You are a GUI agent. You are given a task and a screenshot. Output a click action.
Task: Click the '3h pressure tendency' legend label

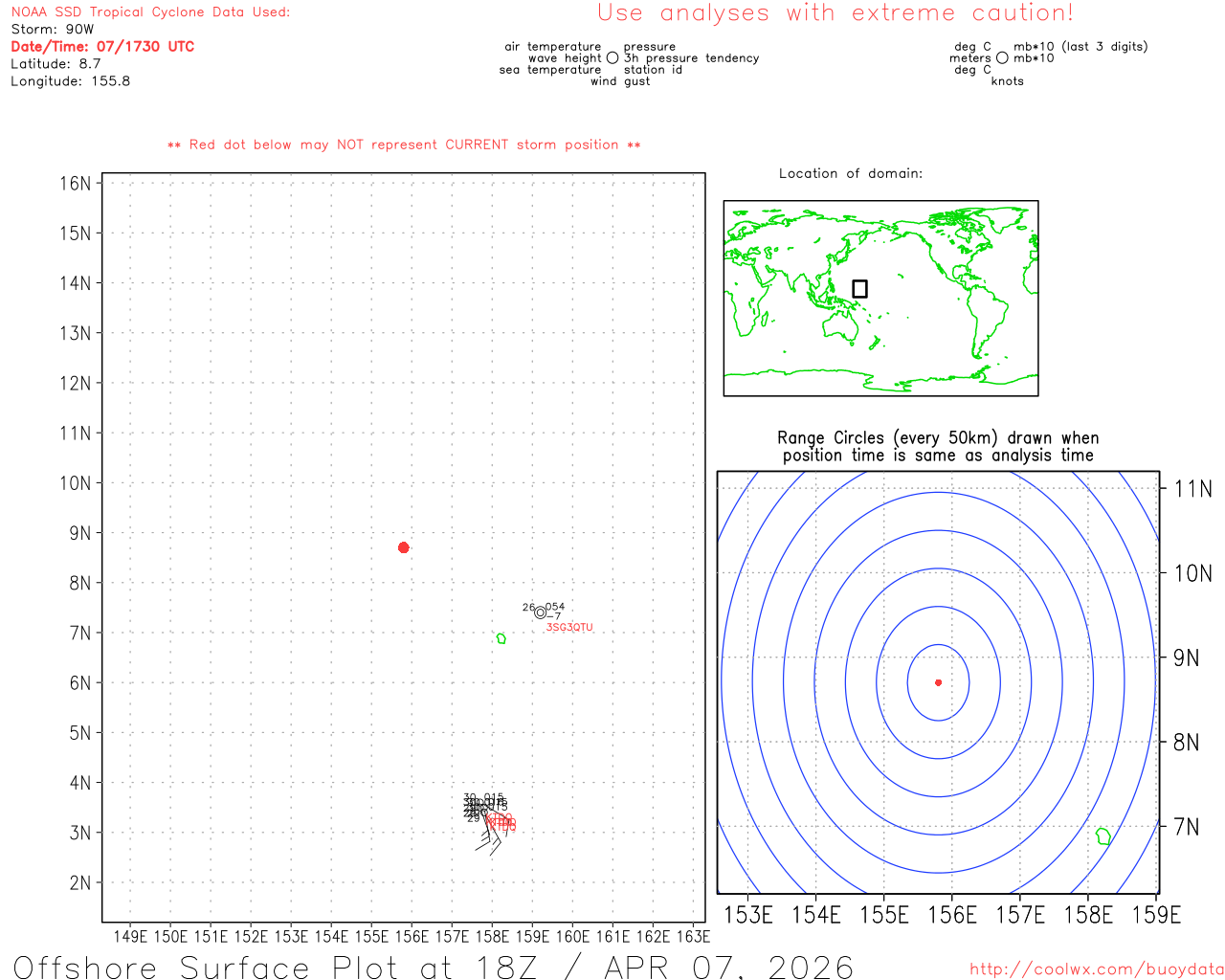692,58
